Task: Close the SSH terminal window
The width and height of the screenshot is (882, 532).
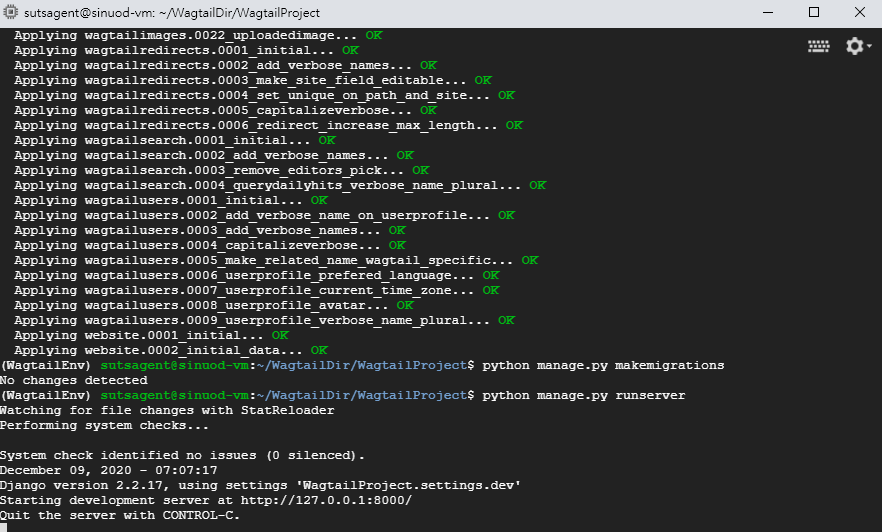Action: tap(860, 12)
